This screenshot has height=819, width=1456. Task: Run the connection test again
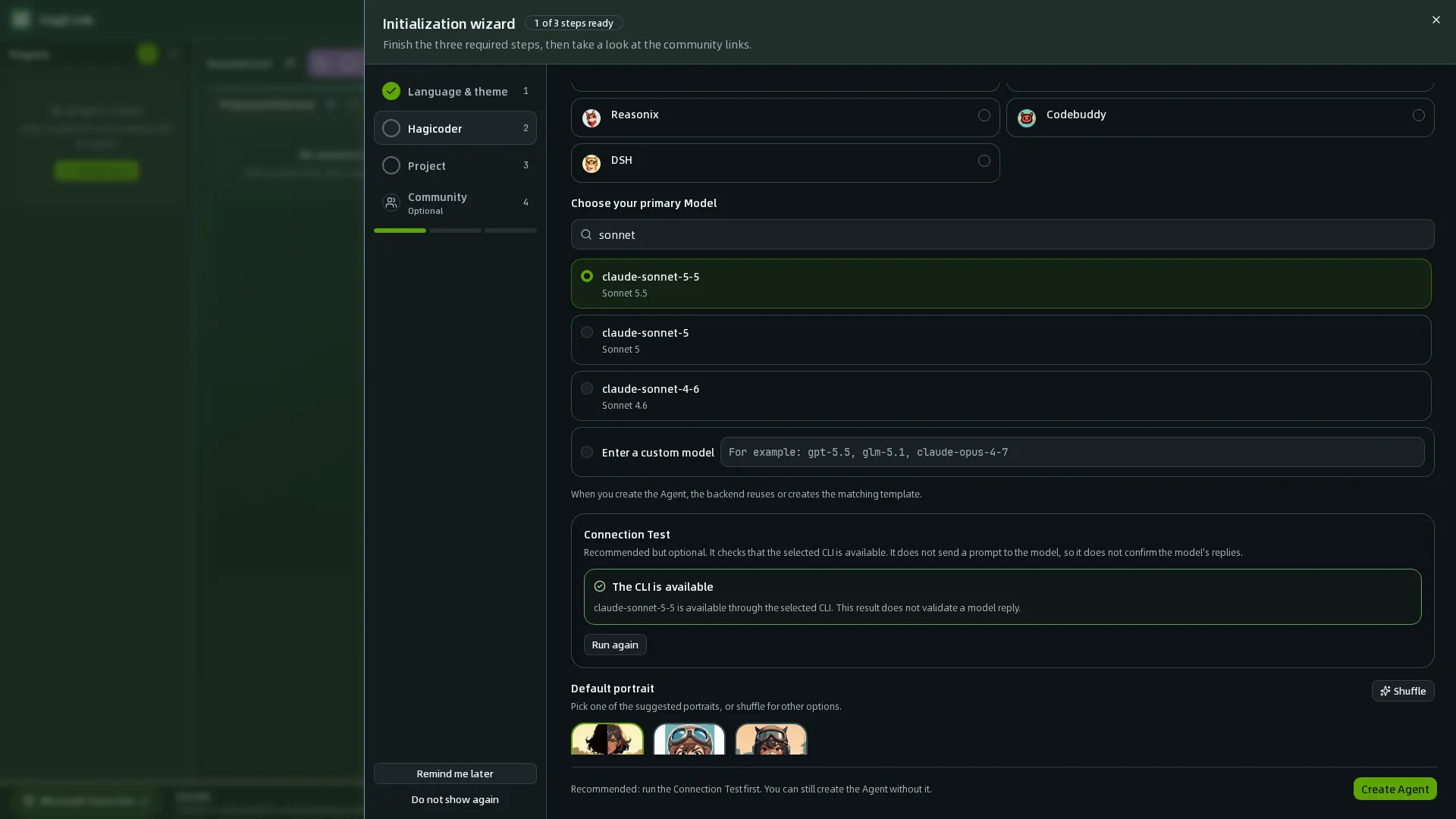(x=615, y=645)
